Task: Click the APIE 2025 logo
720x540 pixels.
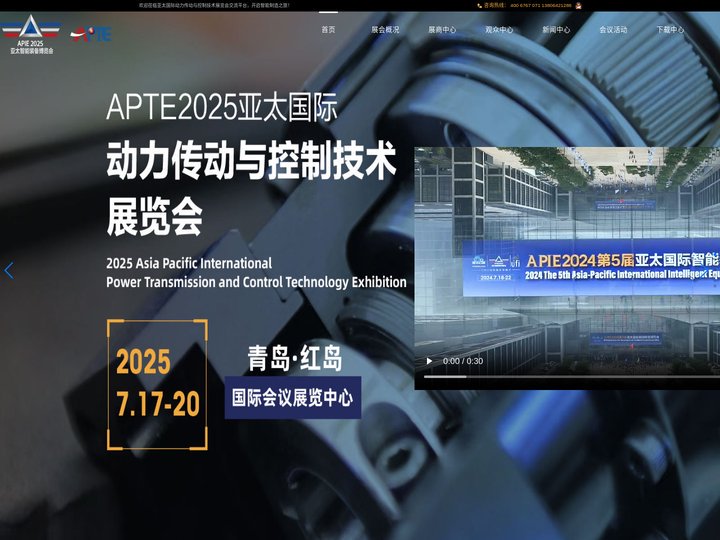Action: [x=31, y=34]
